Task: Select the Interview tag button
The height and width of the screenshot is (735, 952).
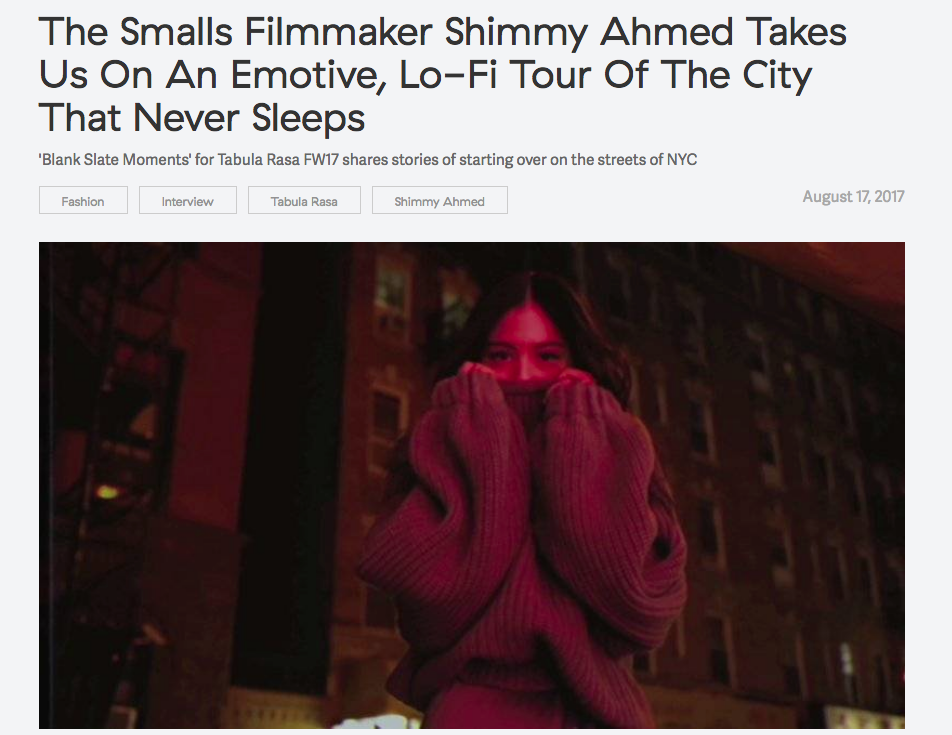Action: click(188, 200)
